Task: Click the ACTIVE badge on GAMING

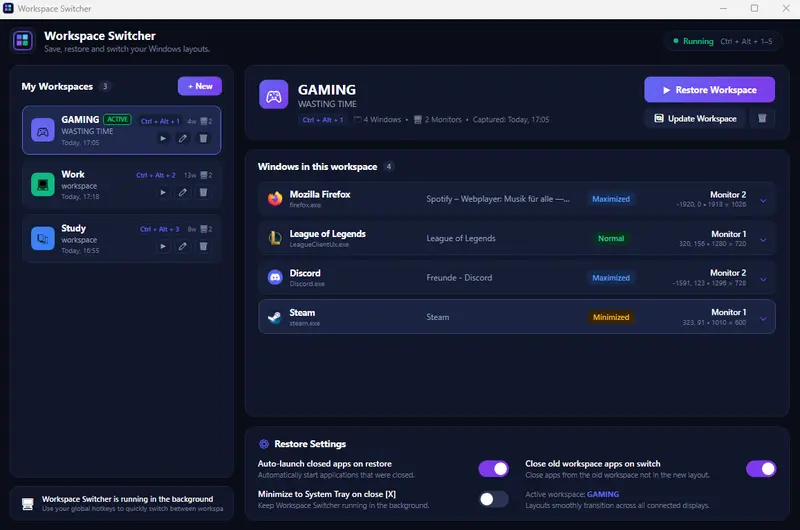Action: [x=117, y=119]
